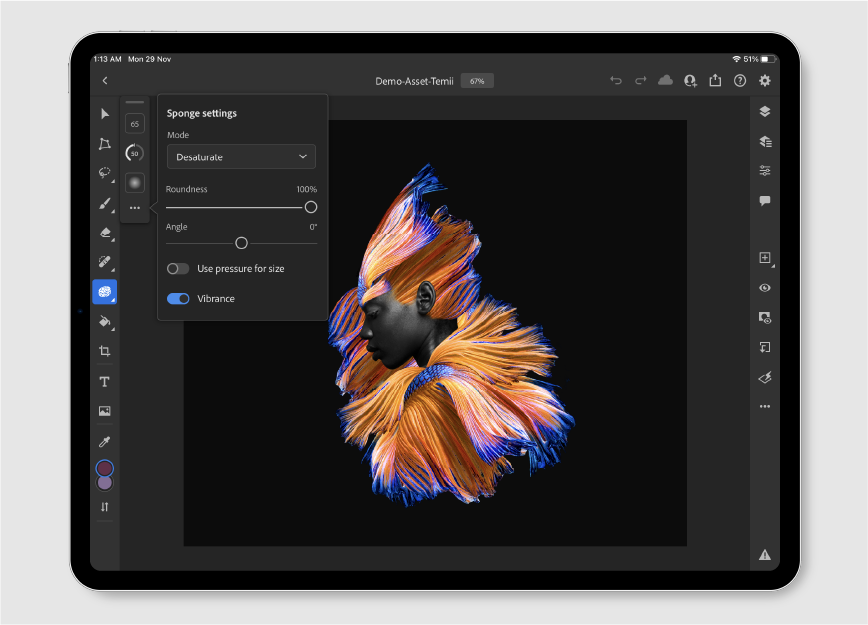Select the Eraser tool
Viewport: 868px width, 625px height.
point(104,232)
